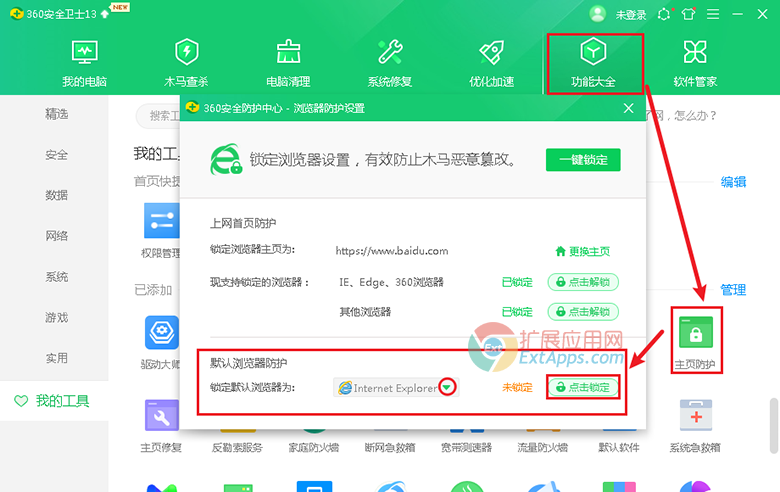Open the 主页防护 tool icon
780x492 pixels.
(696, 332)
